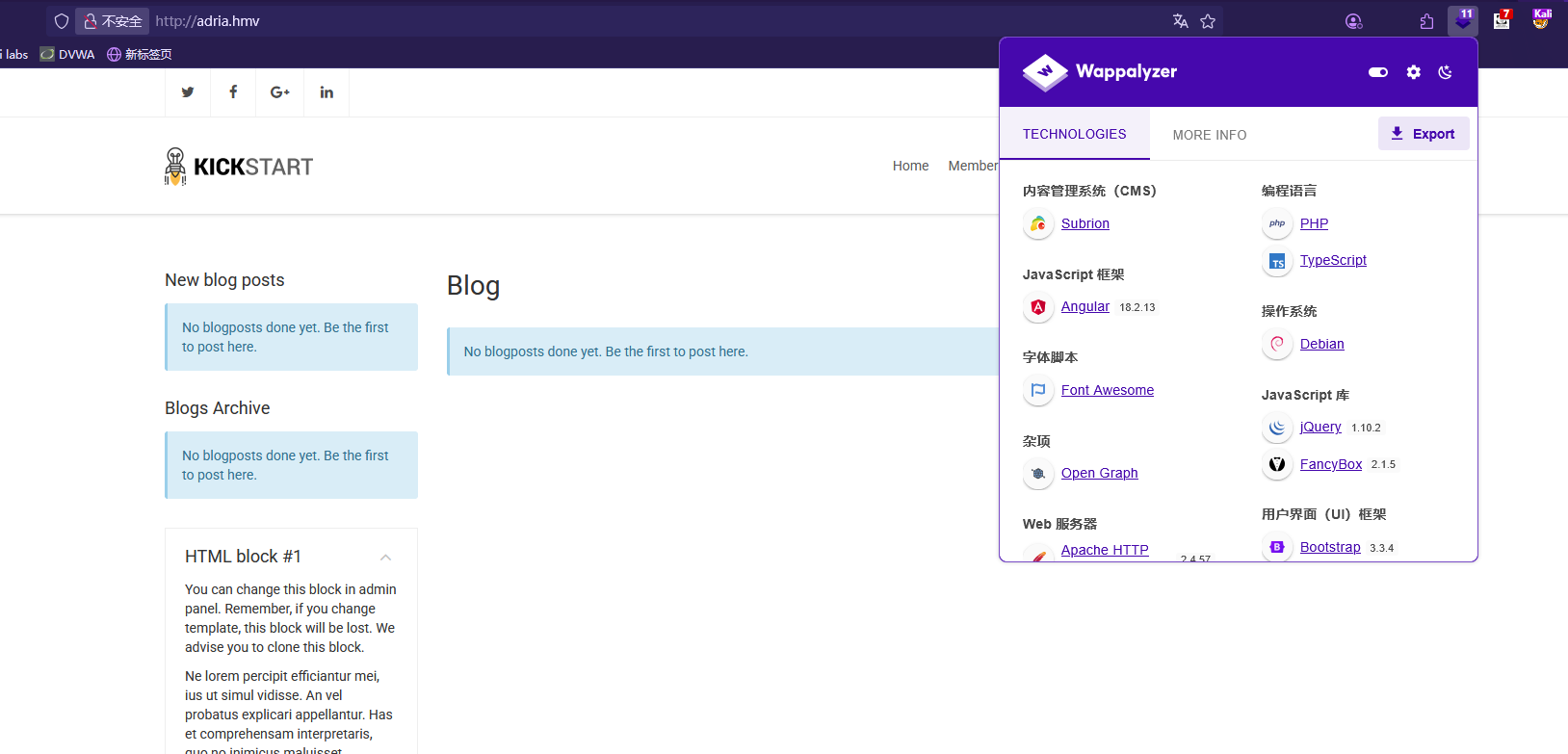
Task: Click the Facebook icon in top bar
Action: tap(233, 92)
